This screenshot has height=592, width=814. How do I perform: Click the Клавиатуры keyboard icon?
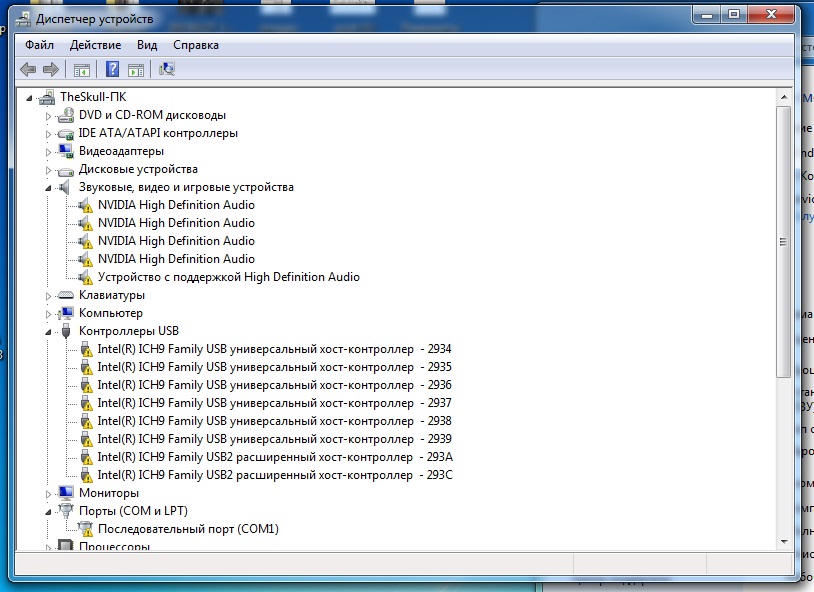66,295
